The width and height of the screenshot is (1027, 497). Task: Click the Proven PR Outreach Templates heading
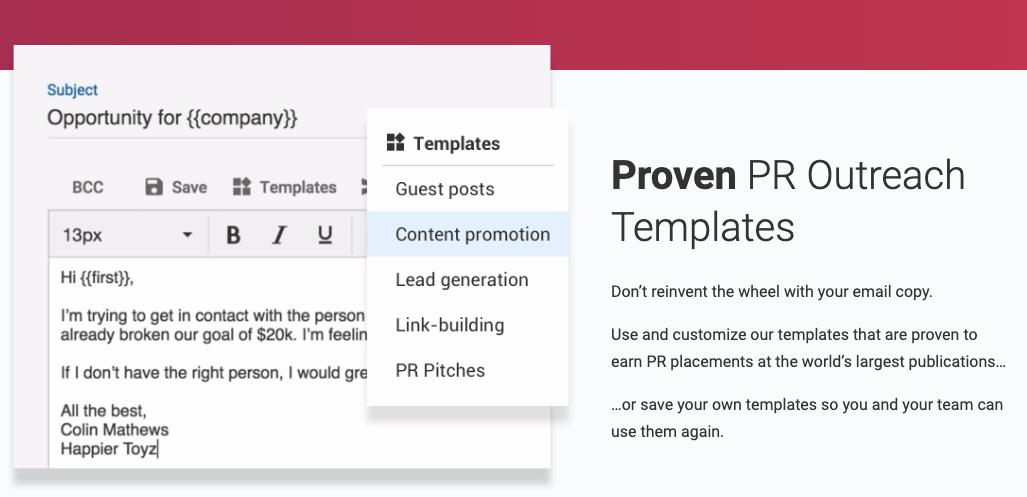click(x=788, y=201)
